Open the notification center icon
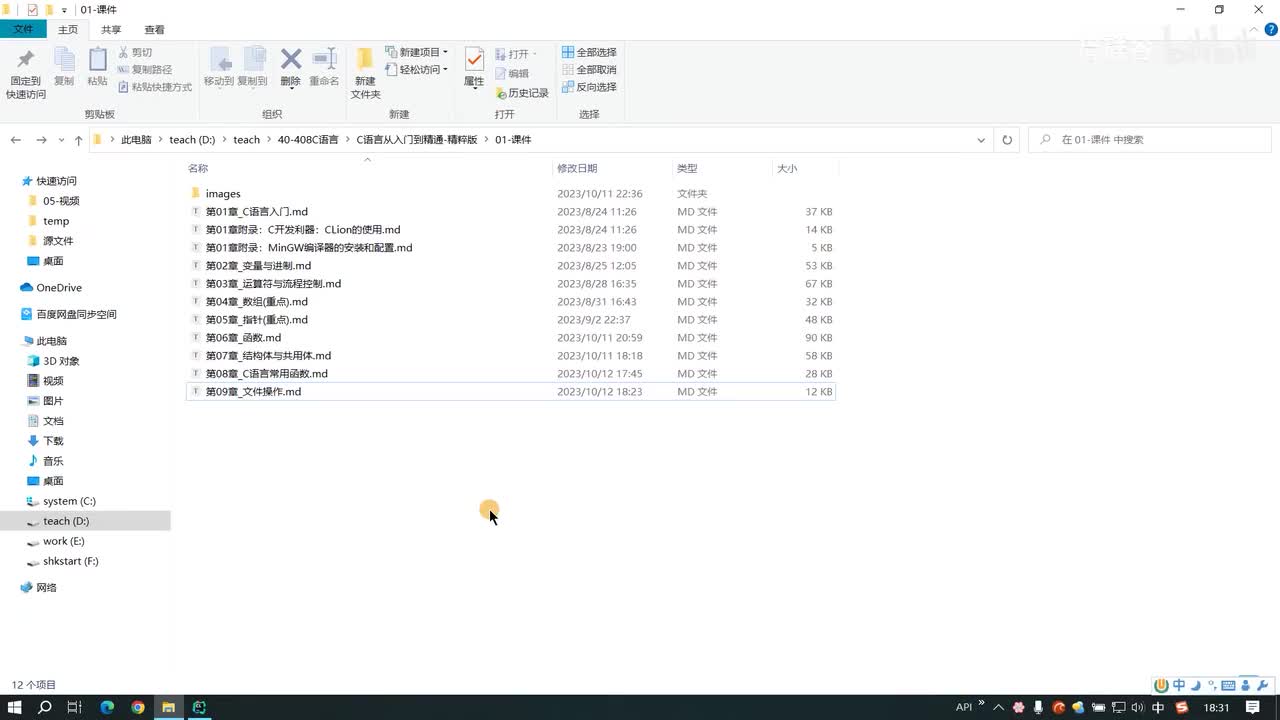 1252,707
